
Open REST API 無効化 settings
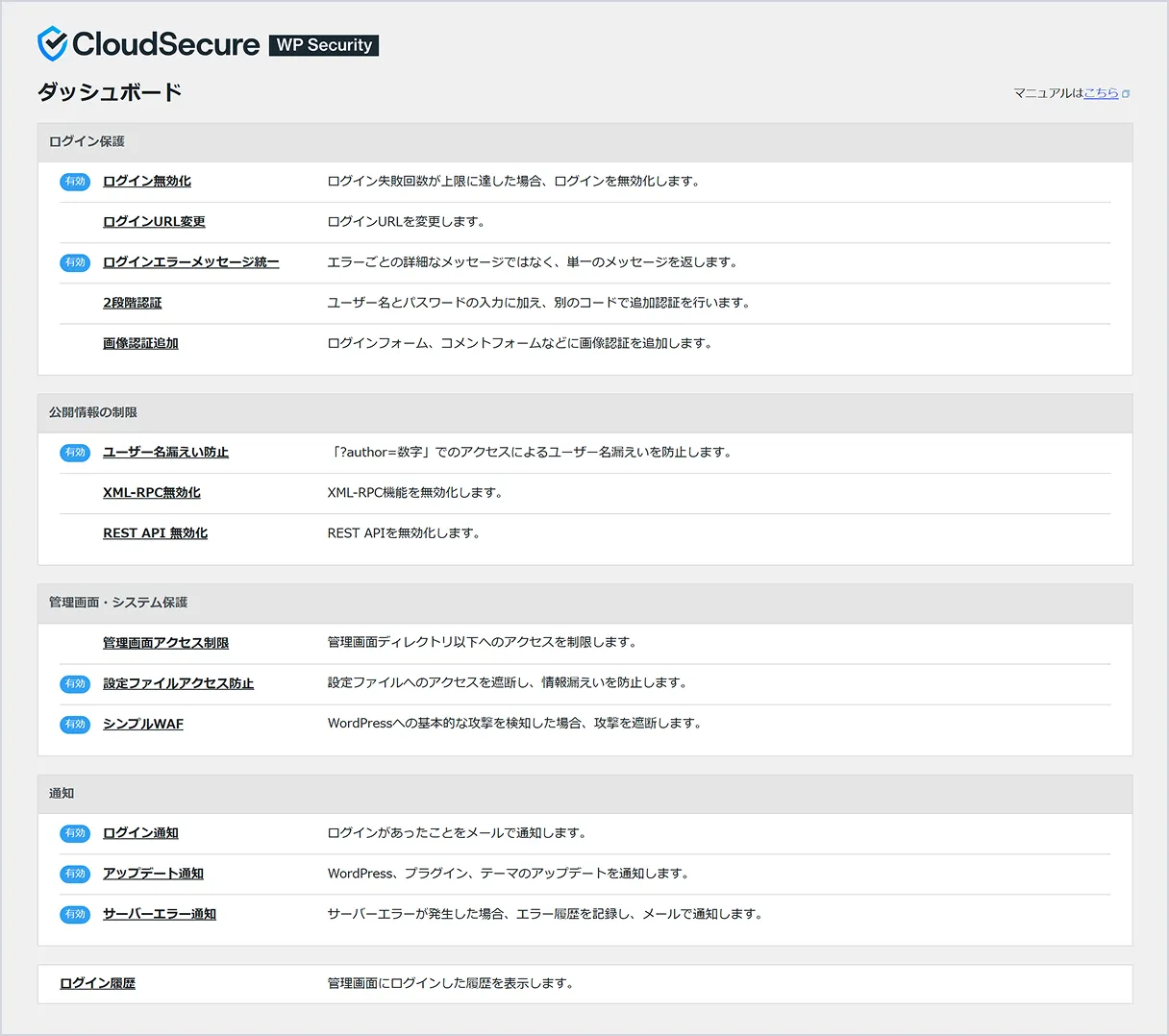coord(156,532)
